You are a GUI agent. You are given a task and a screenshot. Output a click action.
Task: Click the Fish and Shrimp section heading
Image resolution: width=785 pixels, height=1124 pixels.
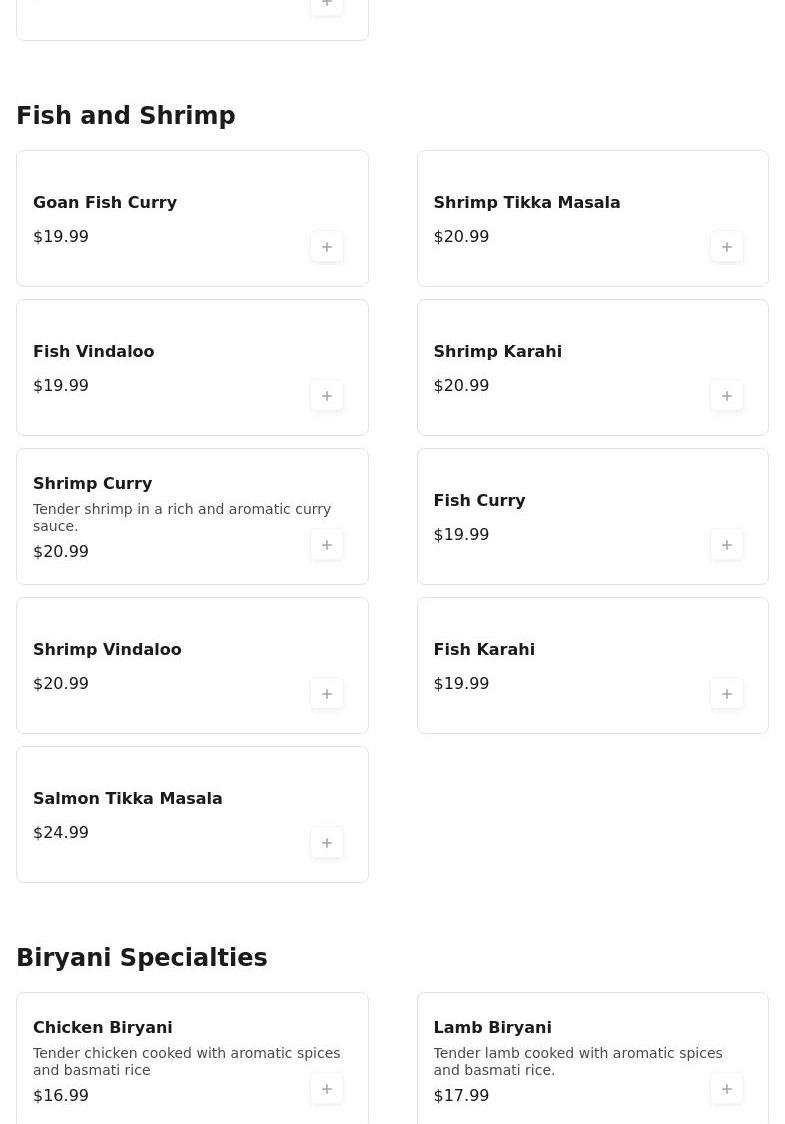click(126, 116)
